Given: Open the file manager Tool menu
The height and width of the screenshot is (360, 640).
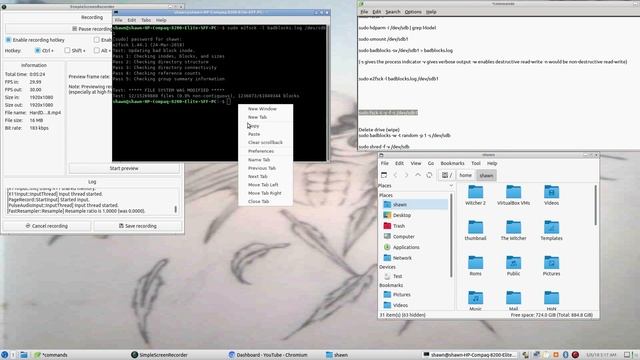Looking at the screenshot, I should pyautogui.click(x=476, y=163).
